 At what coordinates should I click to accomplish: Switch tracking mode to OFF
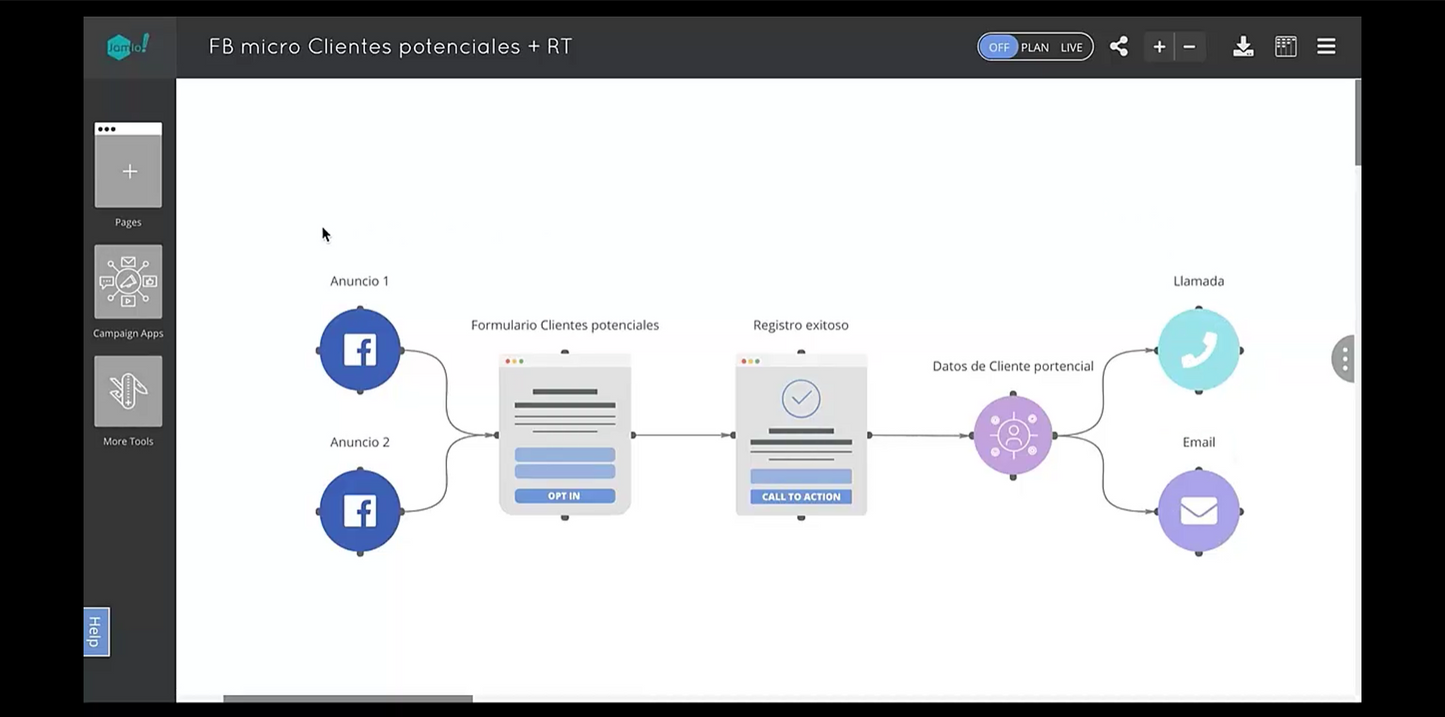click(999, 46)
